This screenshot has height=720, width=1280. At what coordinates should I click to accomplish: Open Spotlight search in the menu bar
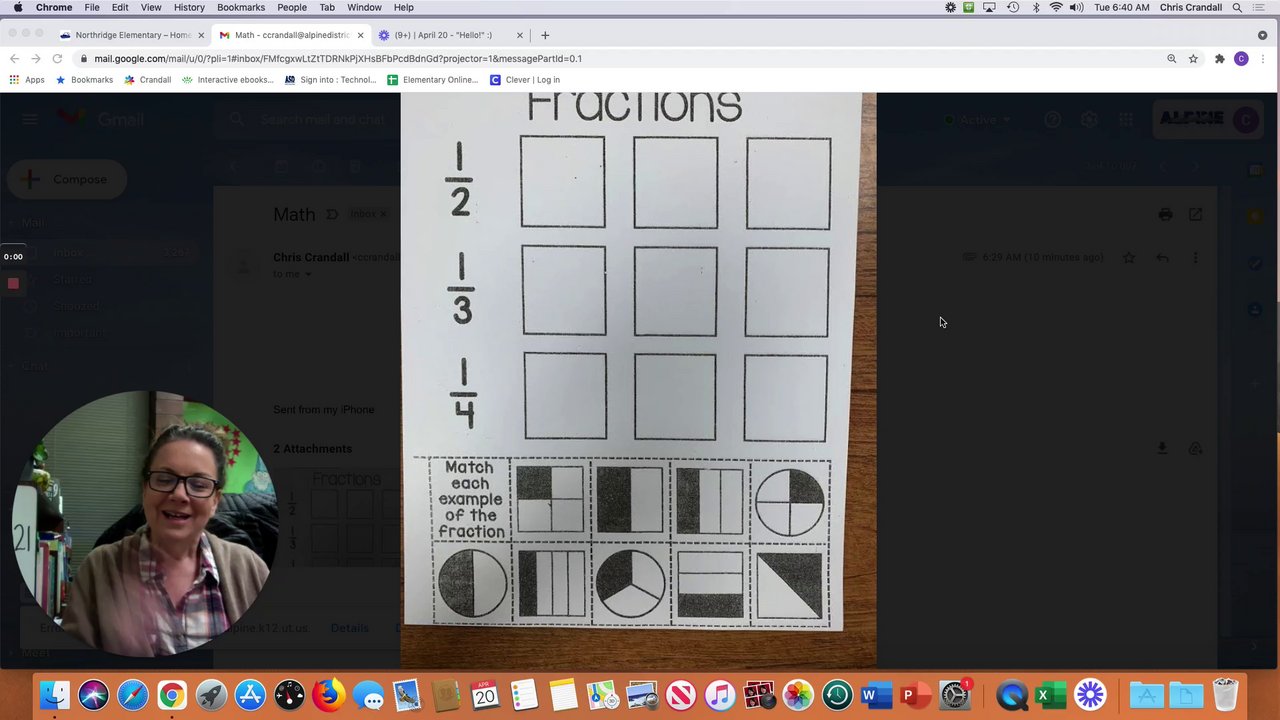(1238, 7)
